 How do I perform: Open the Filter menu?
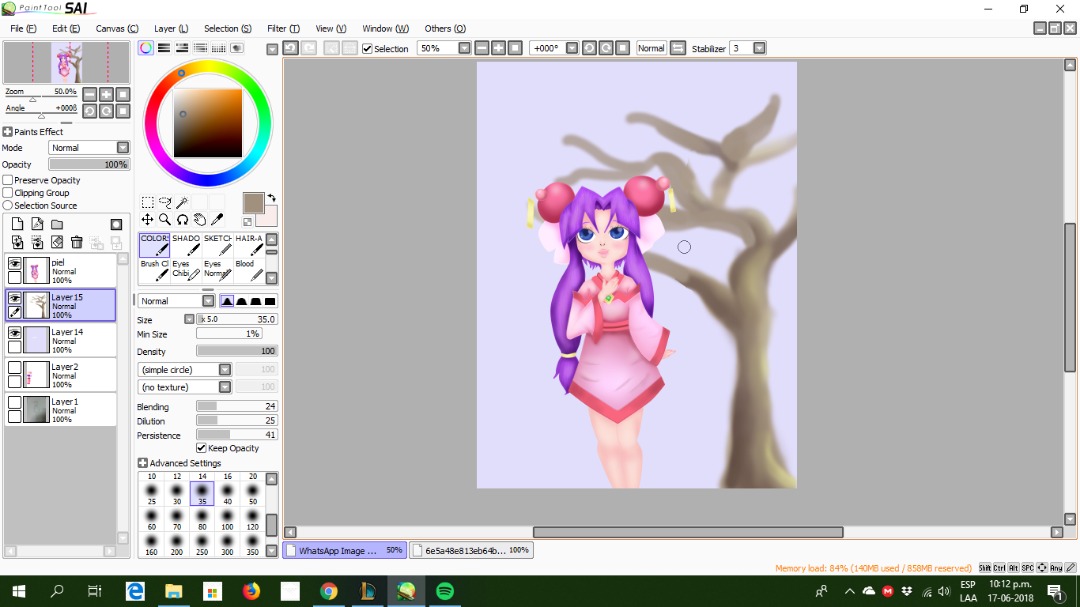click(283, 28)
